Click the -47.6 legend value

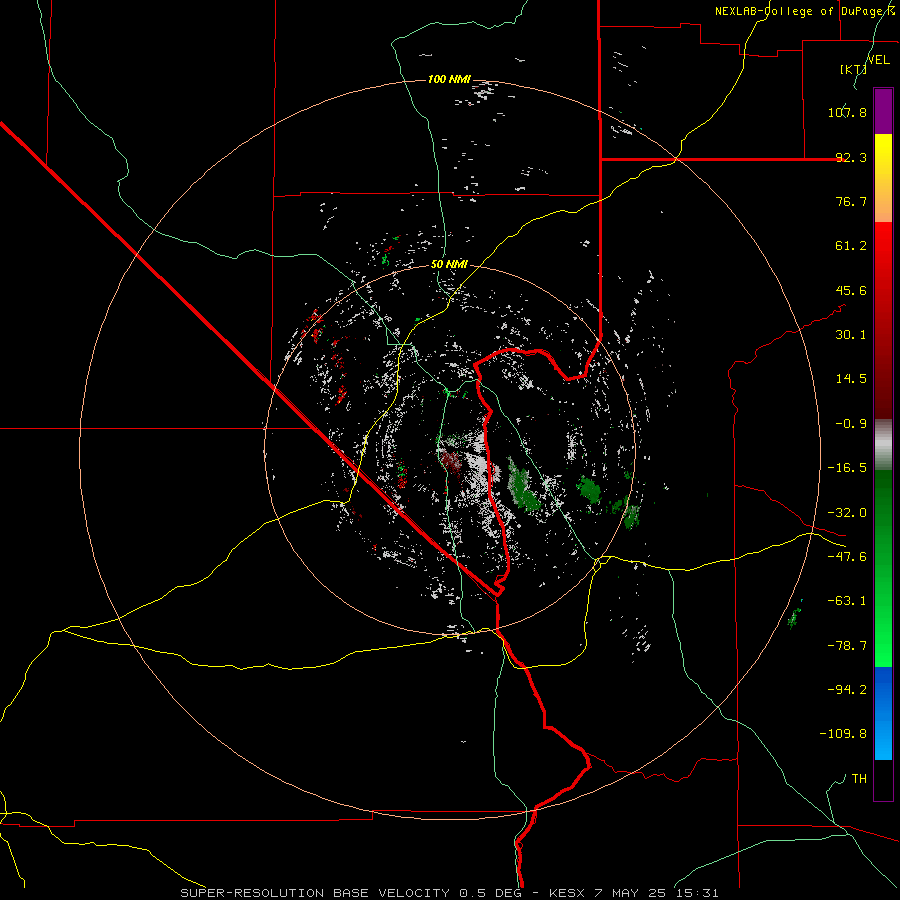[847, 557]
